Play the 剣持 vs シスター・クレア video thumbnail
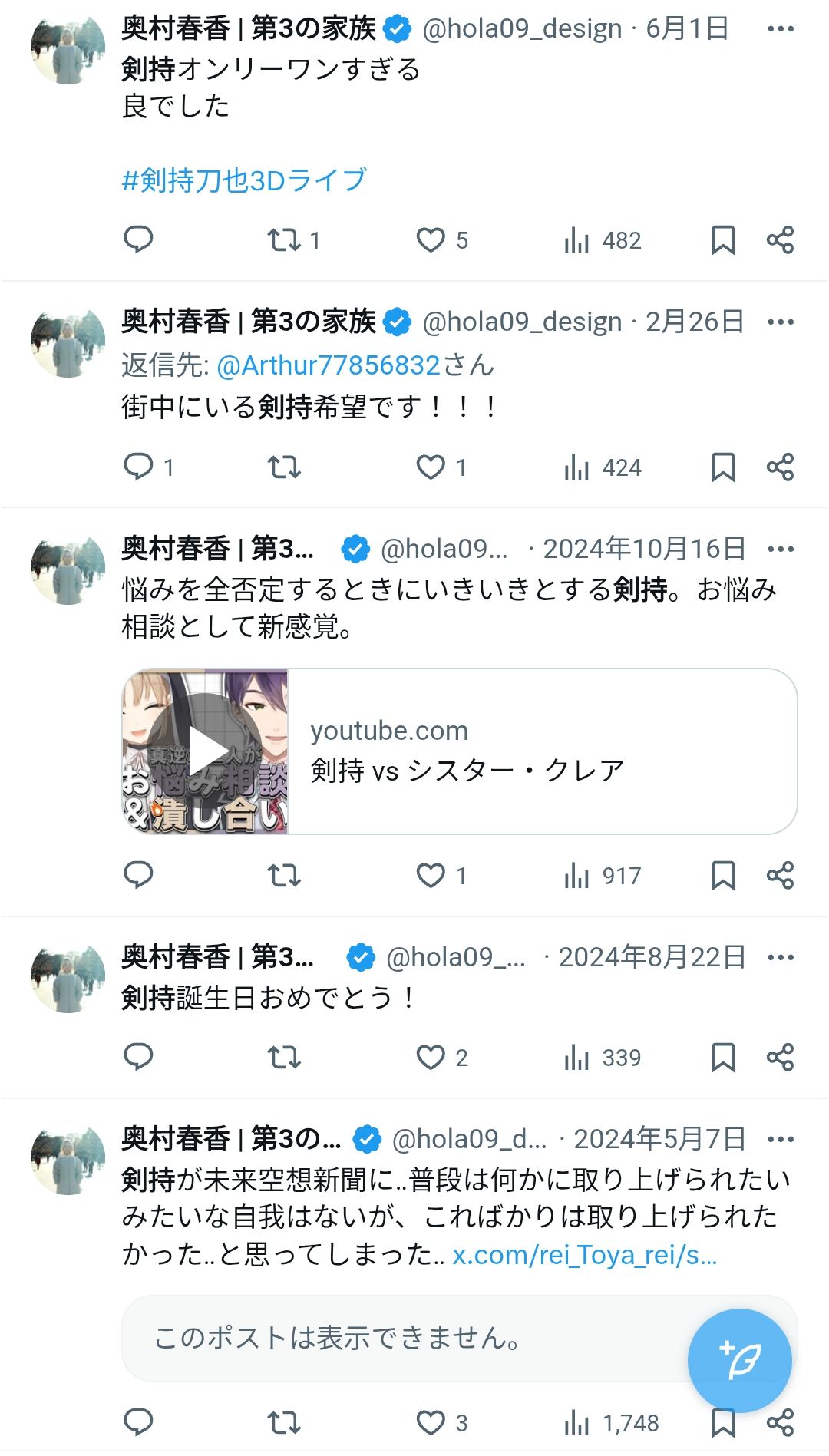The image size is (829, 1456). click(x=205, y=751)
